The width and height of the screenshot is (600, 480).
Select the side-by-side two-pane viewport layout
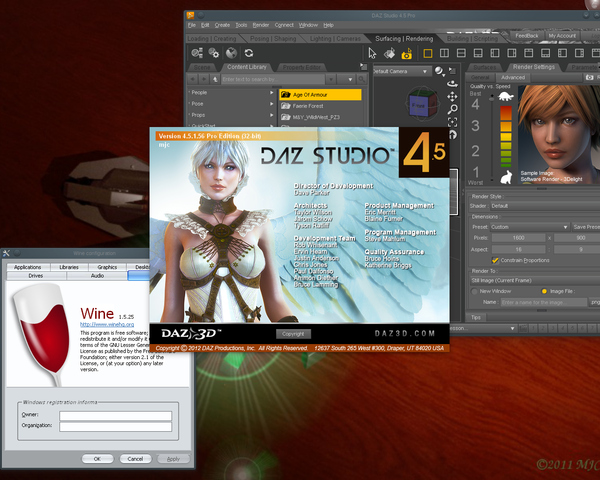click(444, 53)
